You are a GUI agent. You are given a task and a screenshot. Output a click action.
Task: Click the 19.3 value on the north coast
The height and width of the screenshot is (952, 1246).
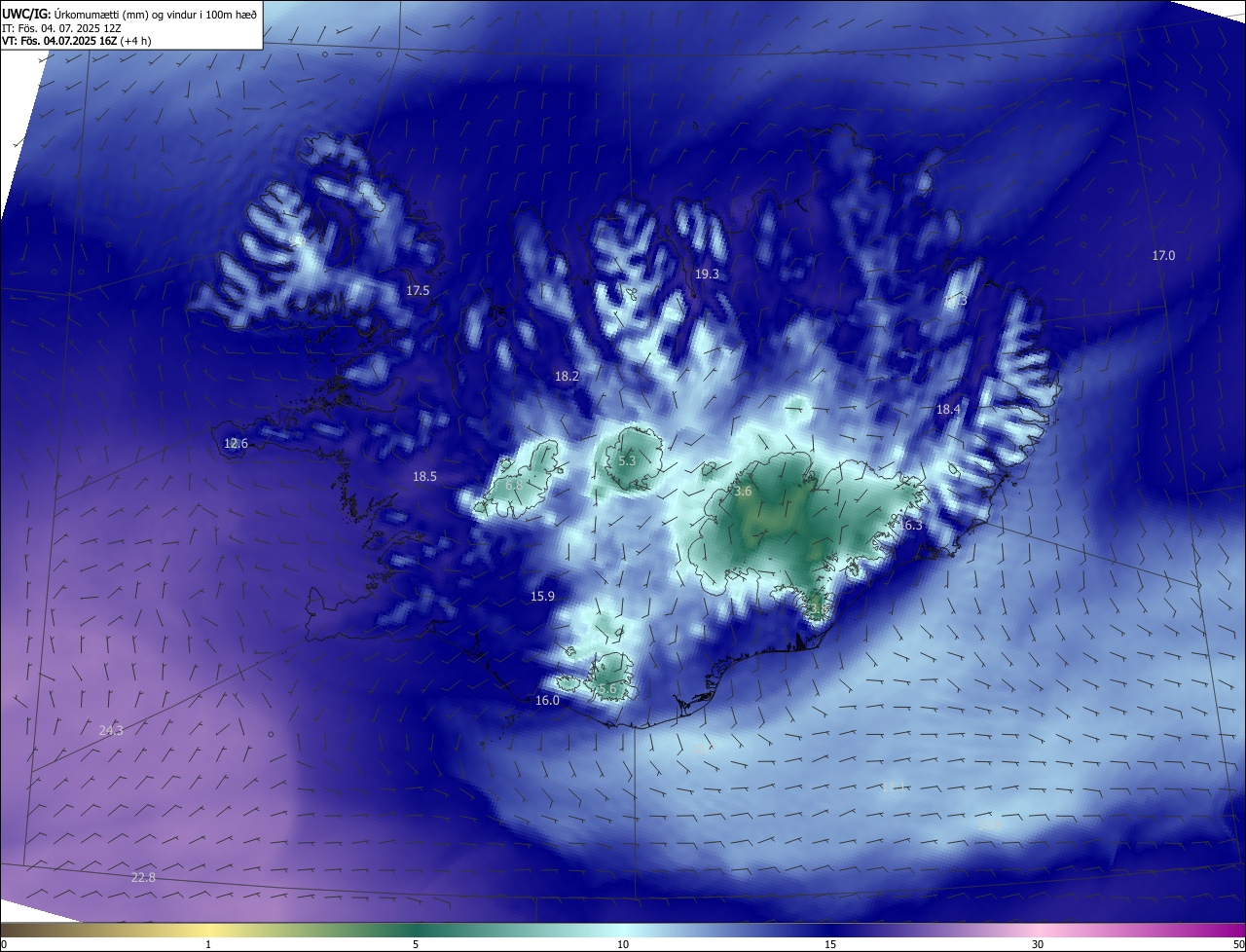tap(707, 275)
